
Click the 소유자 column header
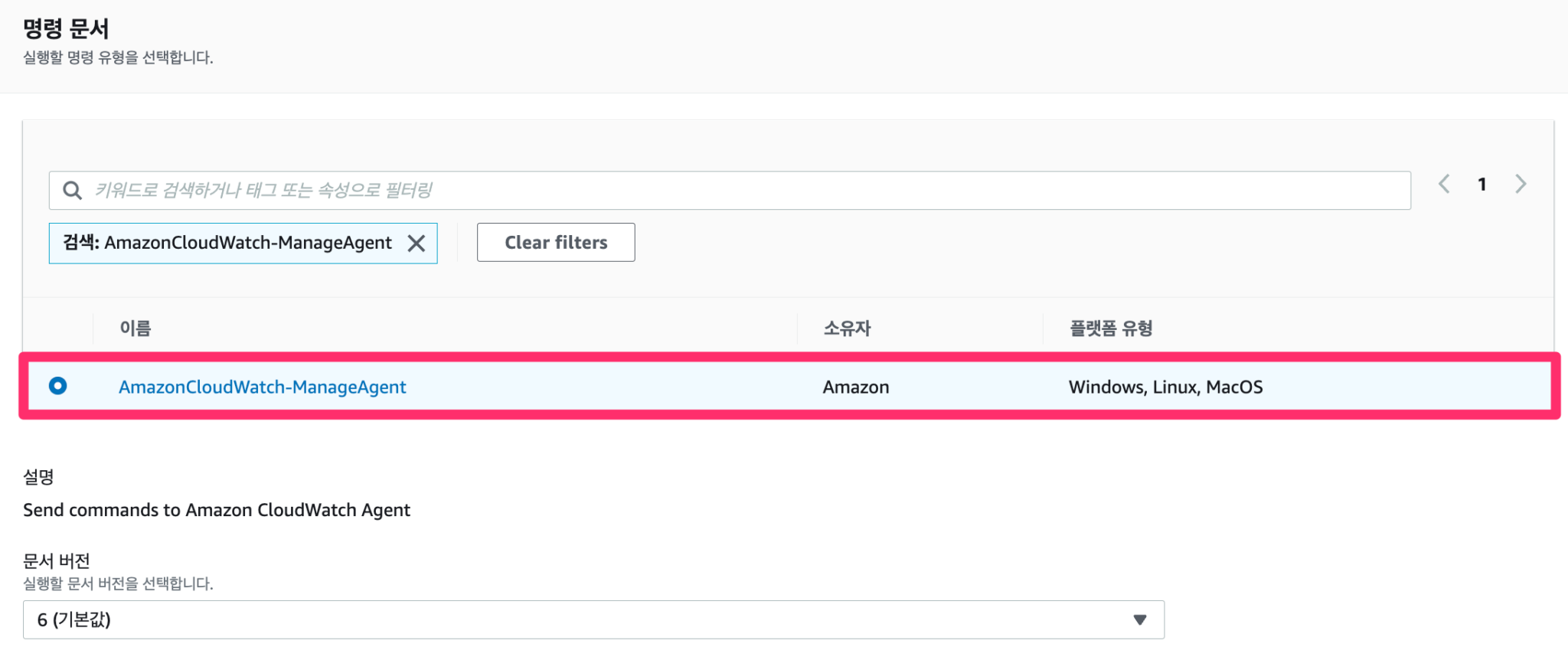847,328
